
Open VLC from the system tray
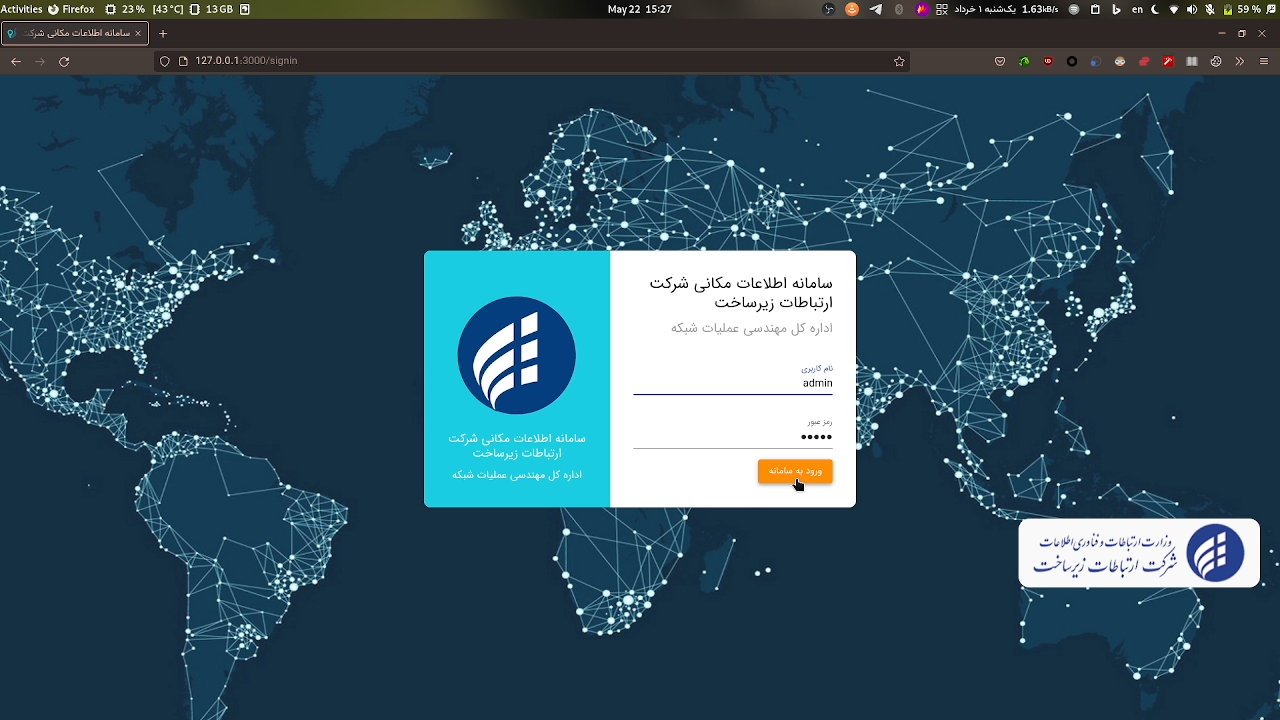point(852,10)
